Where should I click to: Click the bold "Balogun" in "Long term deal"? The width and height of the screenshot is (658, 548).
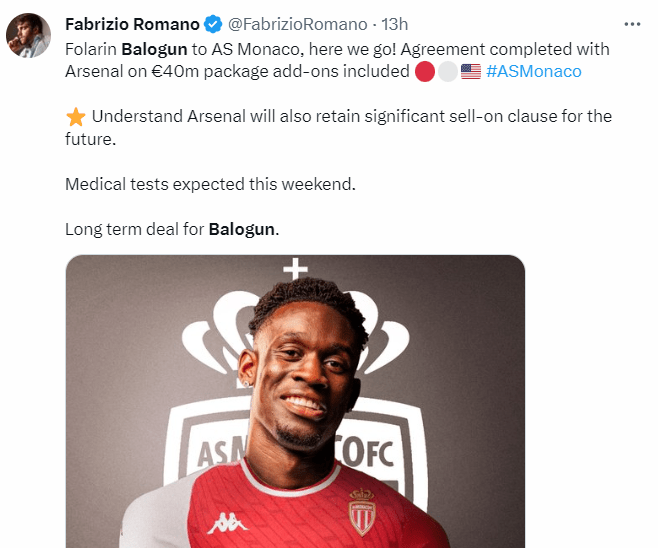pos(242,229)
